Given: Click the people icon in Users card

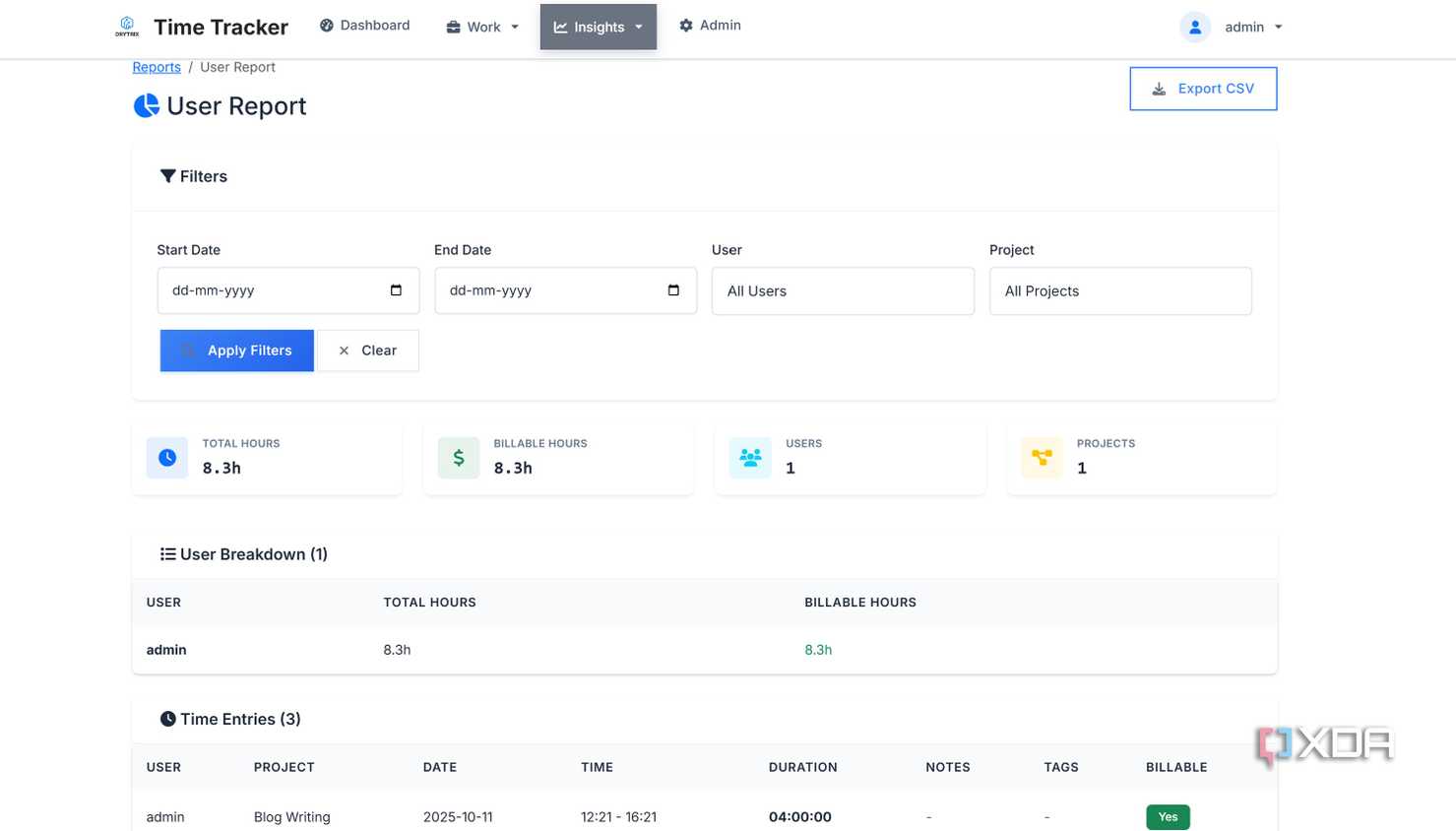Looking at the screenshot, I should point(750,458).
